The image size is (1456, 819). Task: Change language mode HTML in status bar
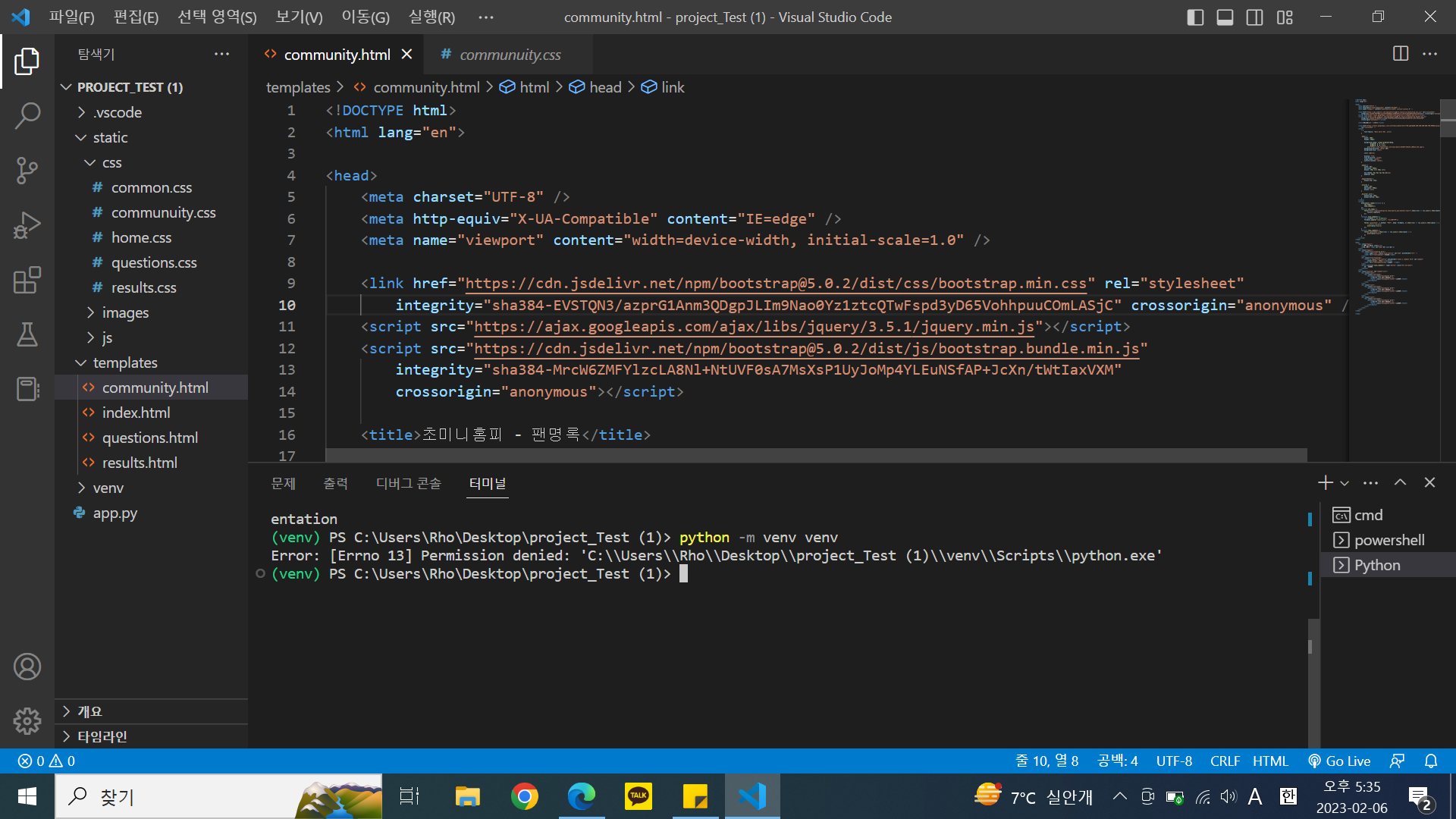pos(1270,761)
